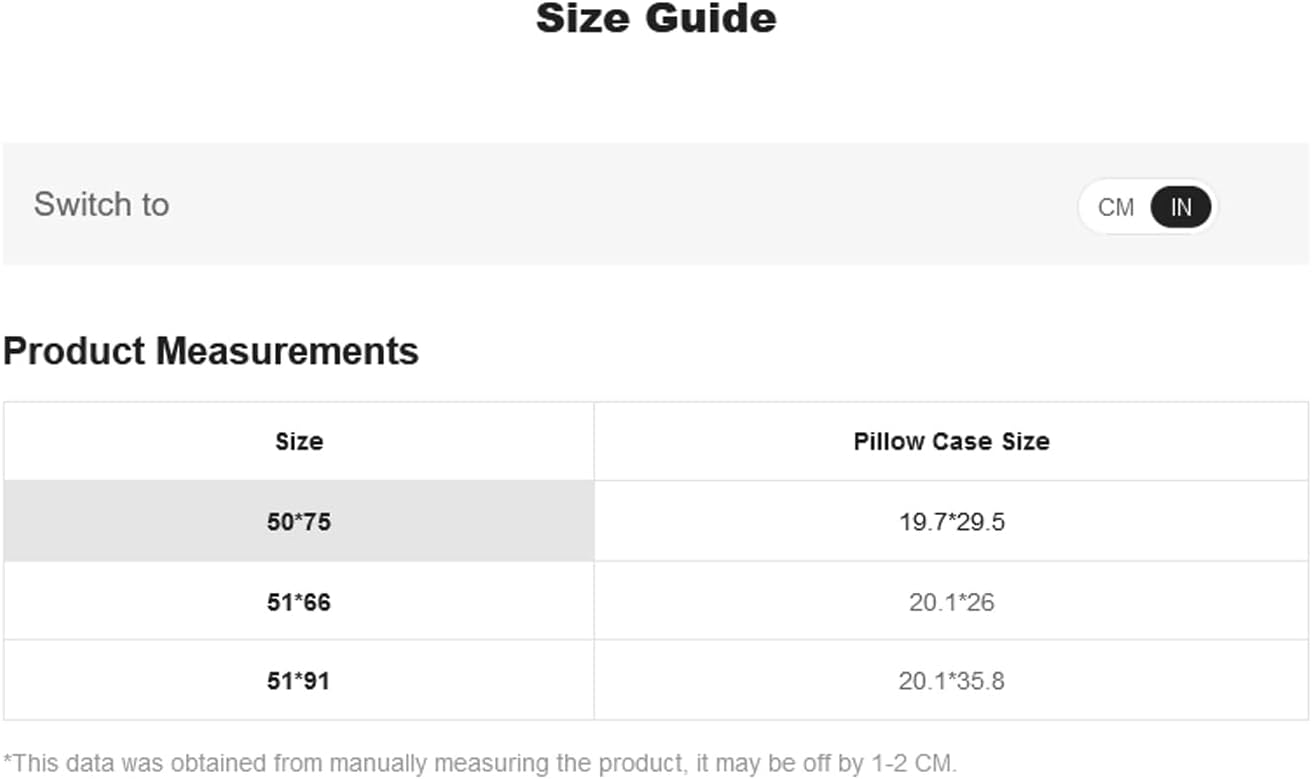Viewport: 1312px width, 779px height.
Task: Click the Size Guide title
Action: pyautogui.click(x=656, y=18)
